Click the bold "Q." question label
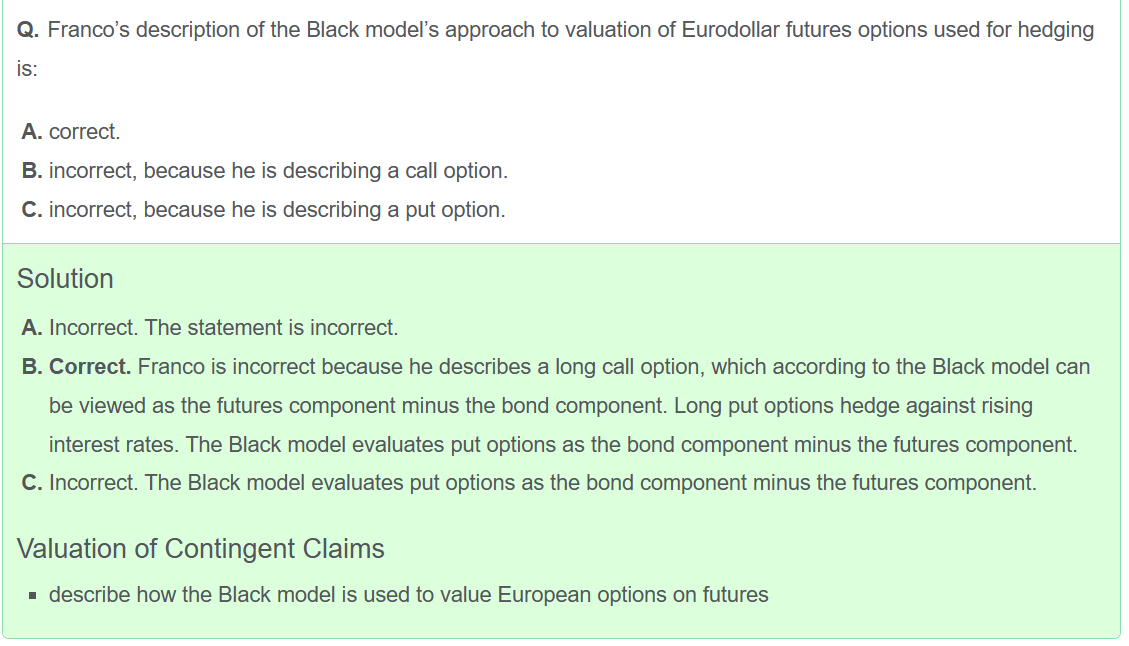The width and height of the screenshot is (1129, 646). tap(28, 30)
